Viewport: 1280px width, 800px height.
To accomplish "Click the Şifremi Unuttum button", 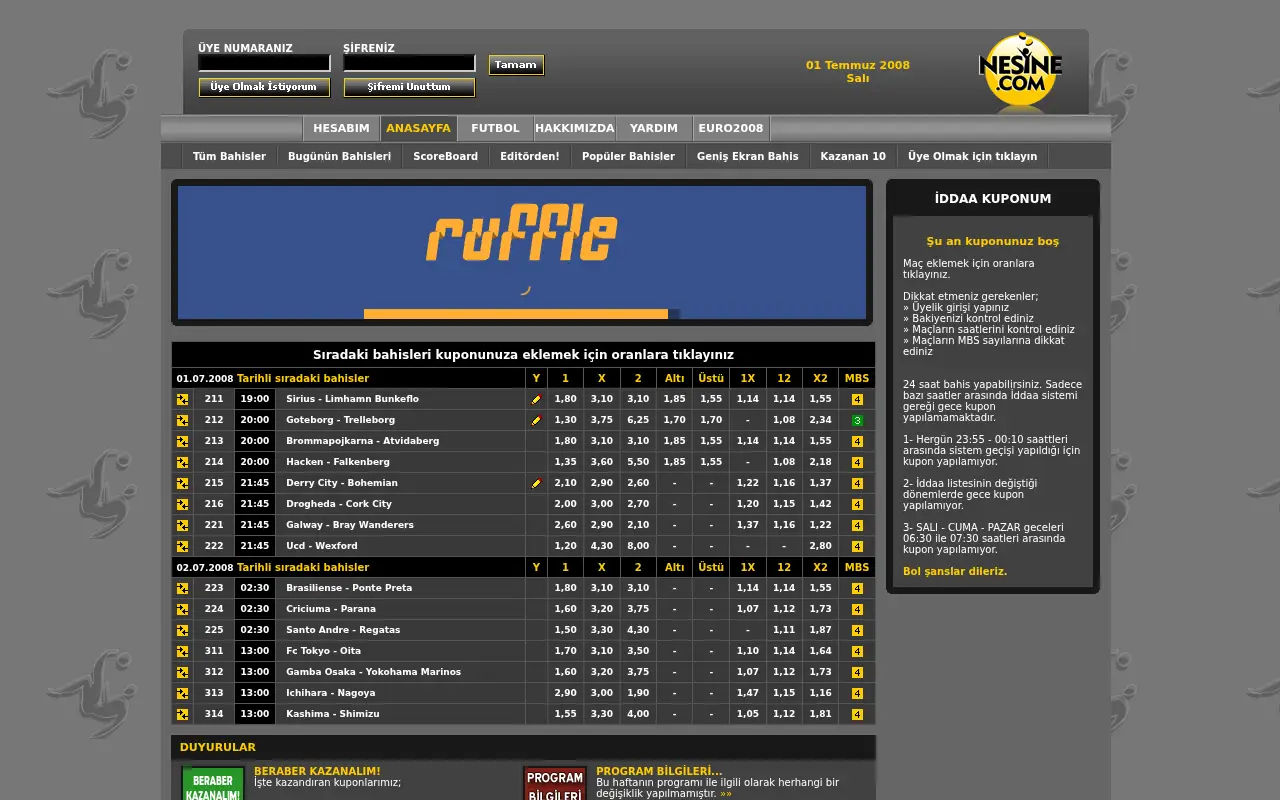I will 409,87.
